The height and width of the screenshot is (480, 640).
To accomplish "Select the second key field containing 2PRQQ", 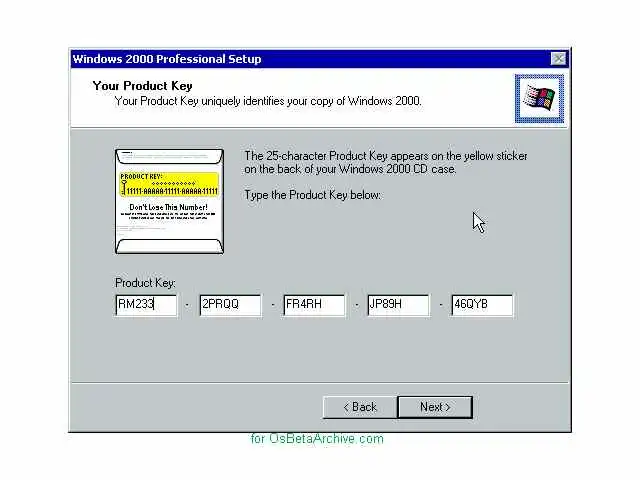I will 230,305.
